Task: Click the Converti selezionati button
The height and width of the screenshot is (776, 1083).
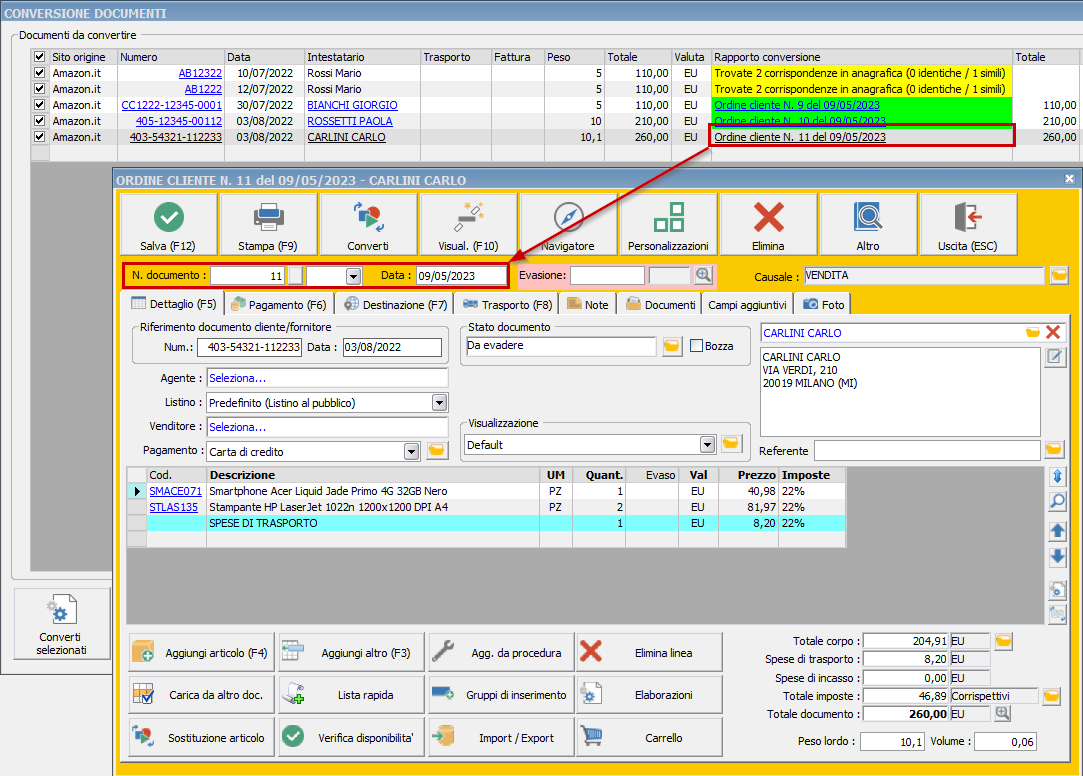Action: (60, 625)
